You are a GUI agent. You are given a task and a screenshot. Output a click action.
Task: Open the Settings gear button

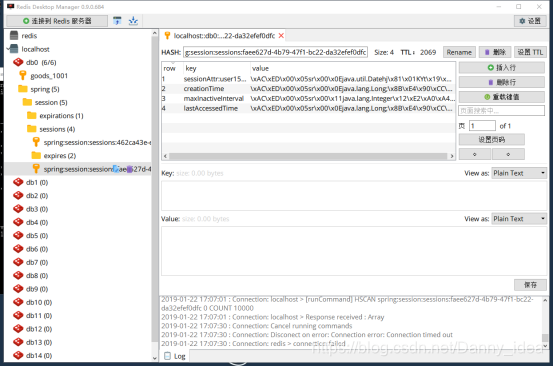tap(530, 21)
